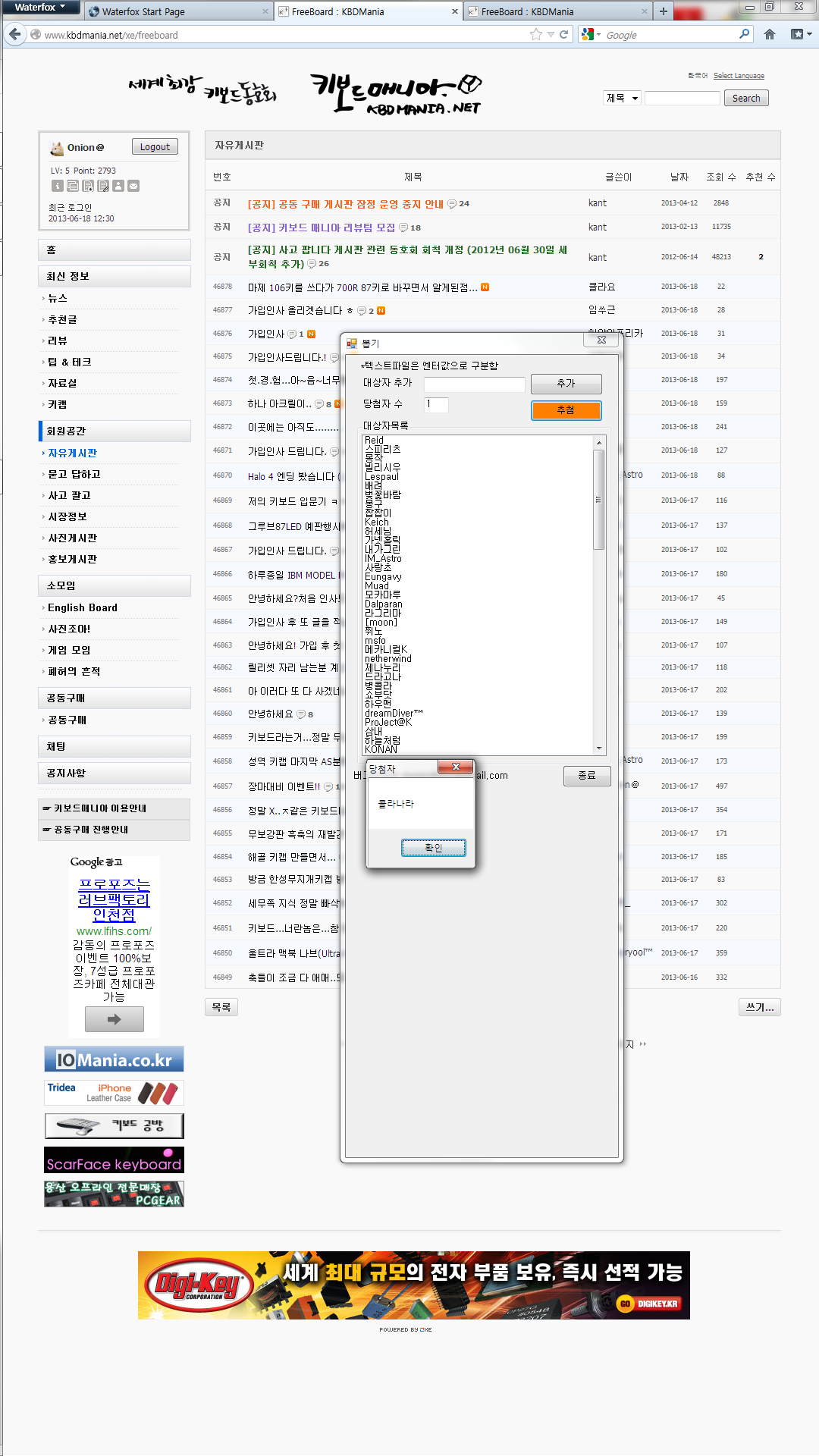Open the URL history dropdown arrow

(551, 35)
